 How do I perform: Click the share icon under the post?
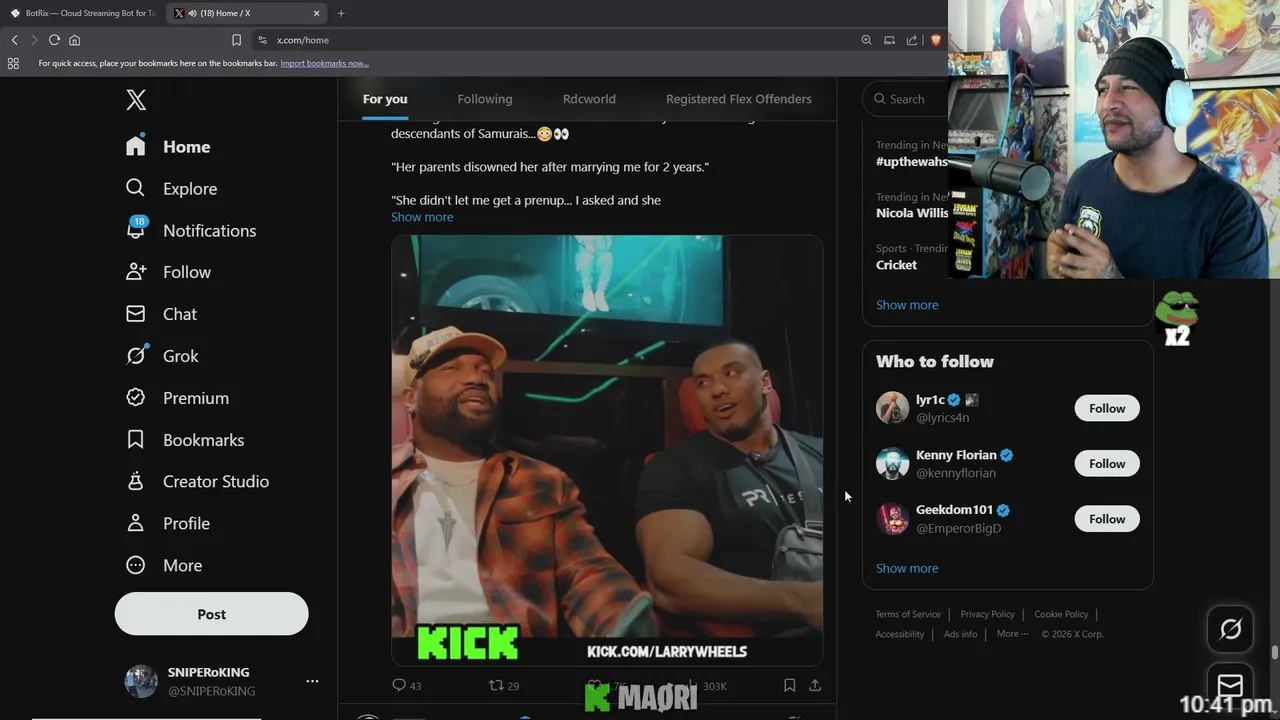[x=815, y=685]
